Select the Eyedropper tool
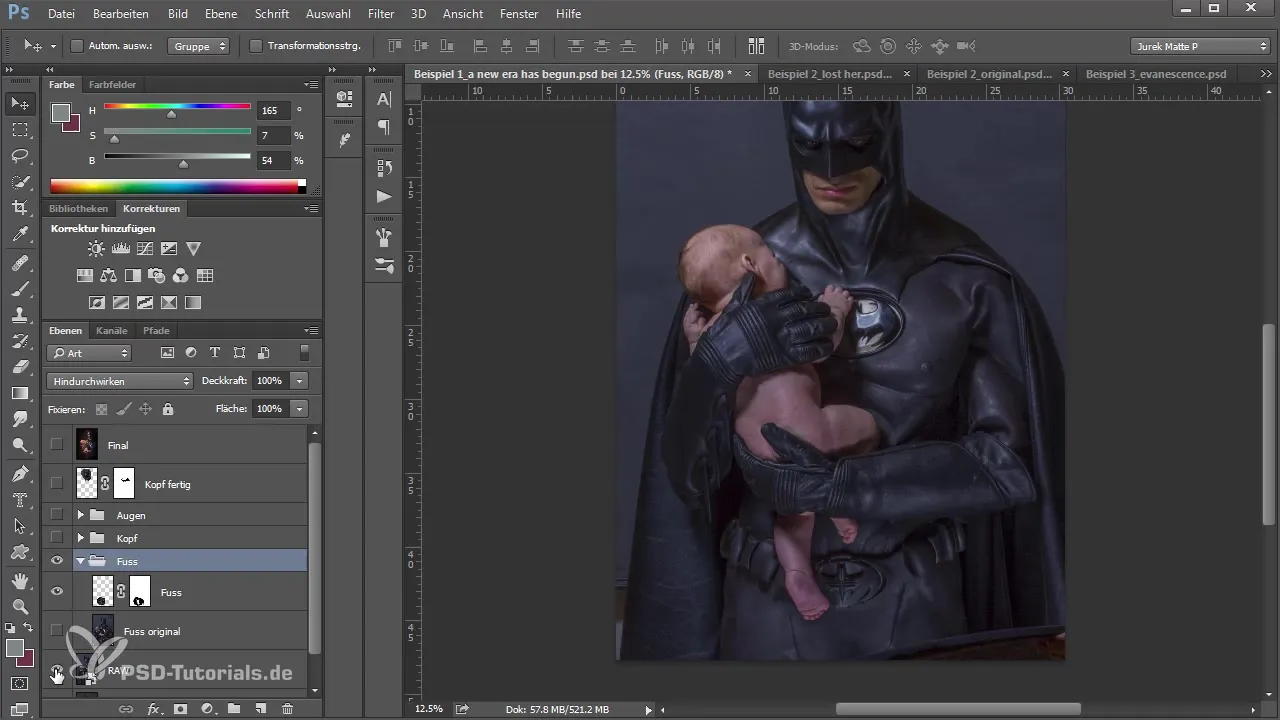The width and height of the screenshot is (1280, 720). [x=20, y=235]
